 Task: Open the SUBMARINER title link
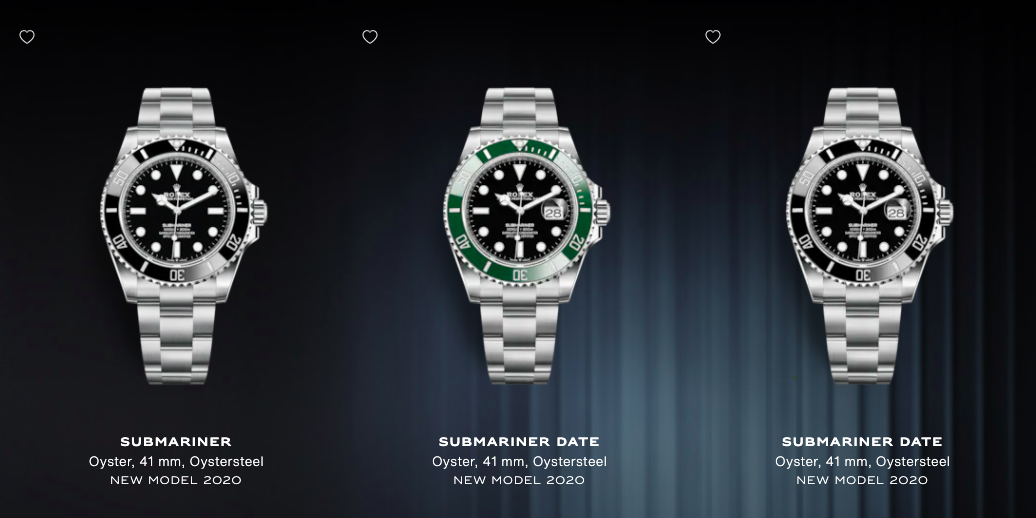tap(176, 441)
